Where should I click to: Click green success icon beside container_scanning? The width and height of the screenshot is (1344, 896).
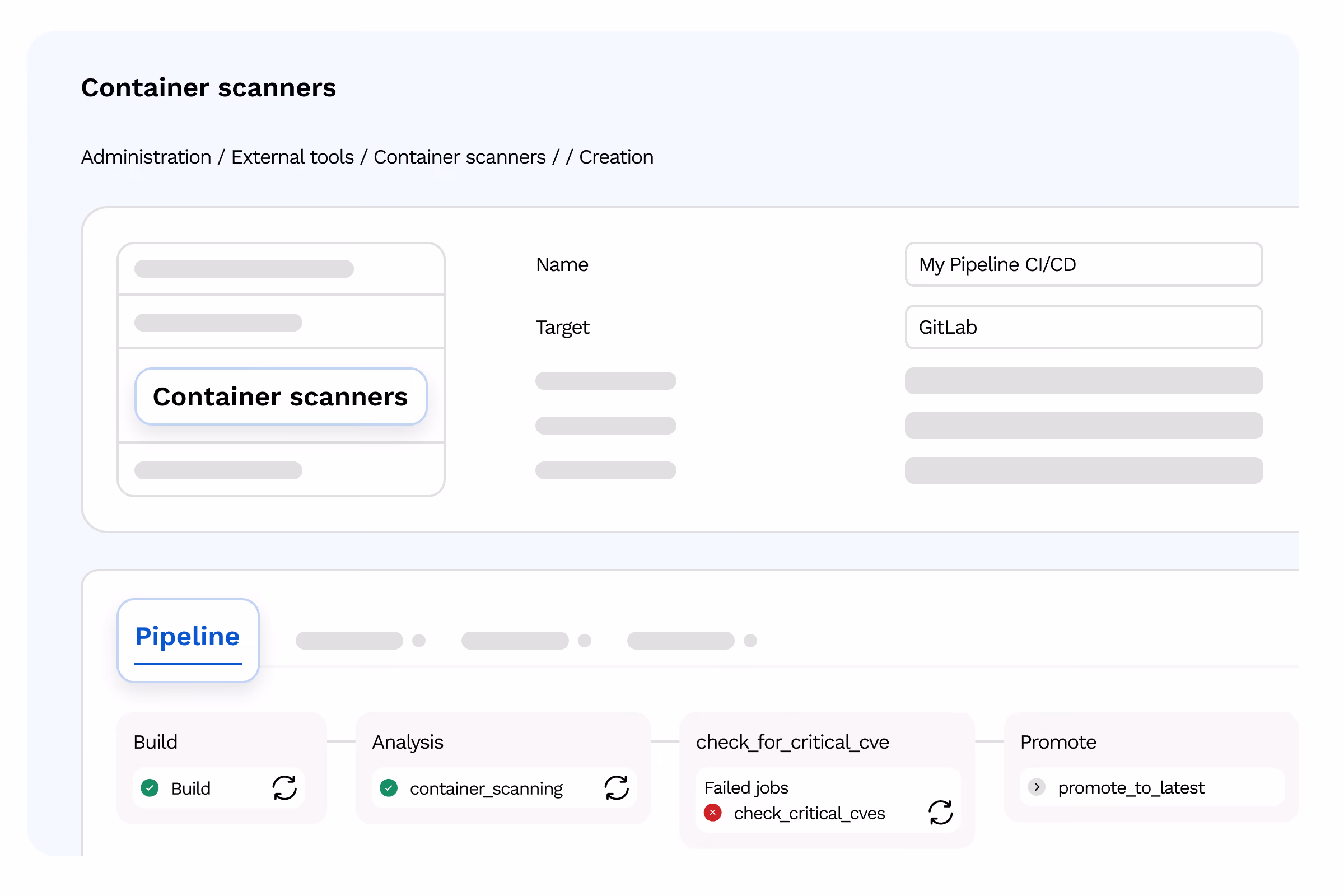pyautogui.click(x=389, y=788)
